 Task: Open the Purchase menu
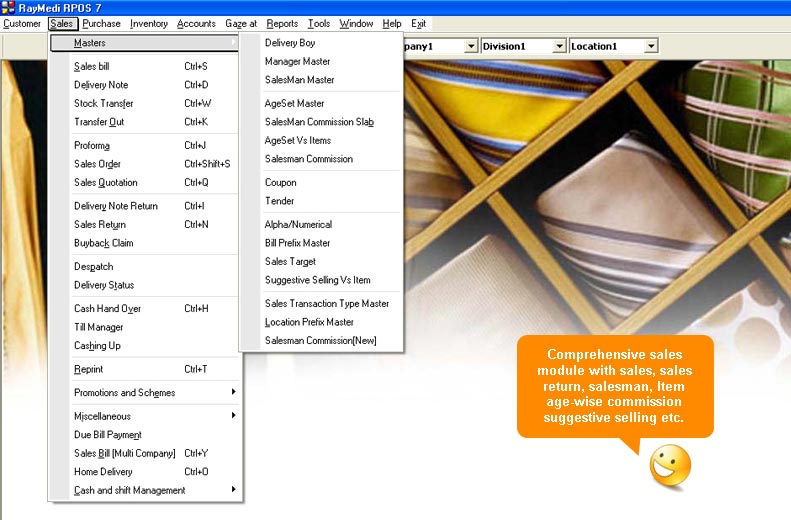tap(101, 24)
